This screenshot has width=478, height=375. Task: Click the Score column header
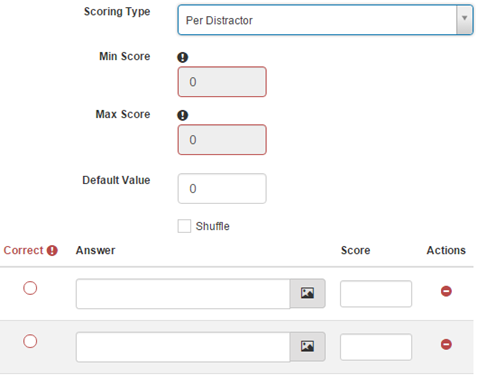(x=355, y=250)
